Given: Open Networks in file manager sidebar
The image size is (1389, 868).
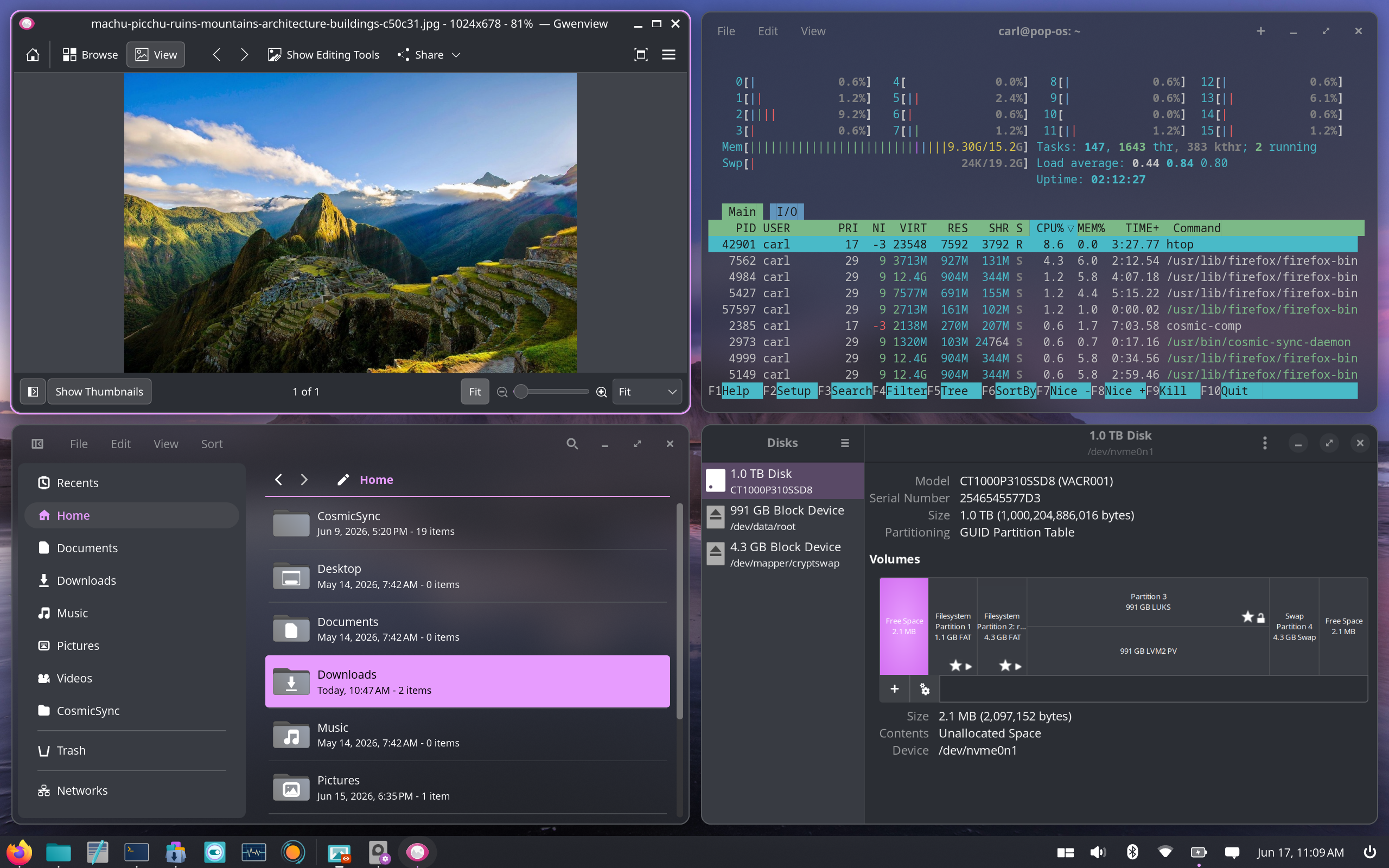Looking at the screenshot, I should 131,790.
